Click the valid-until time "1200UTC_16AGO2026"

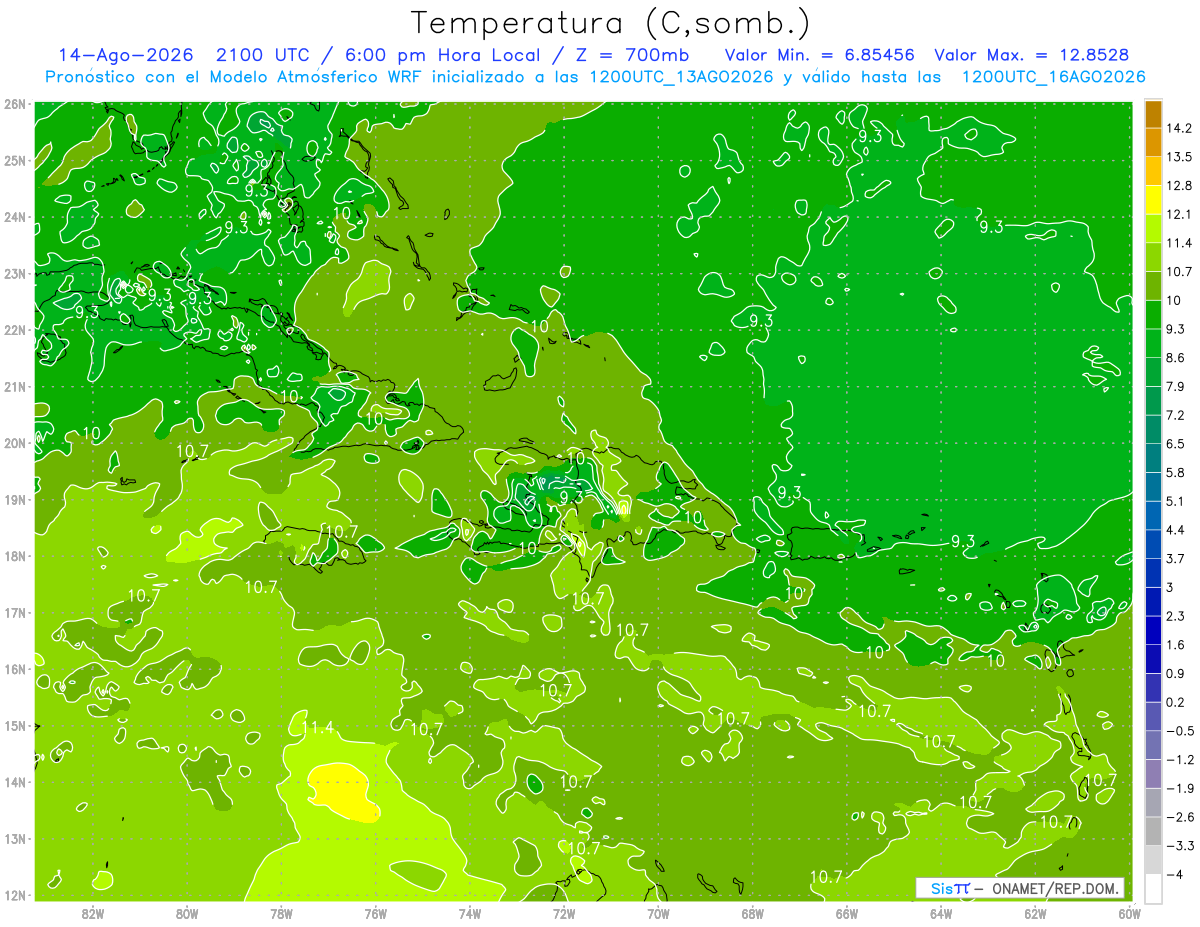1053,77
